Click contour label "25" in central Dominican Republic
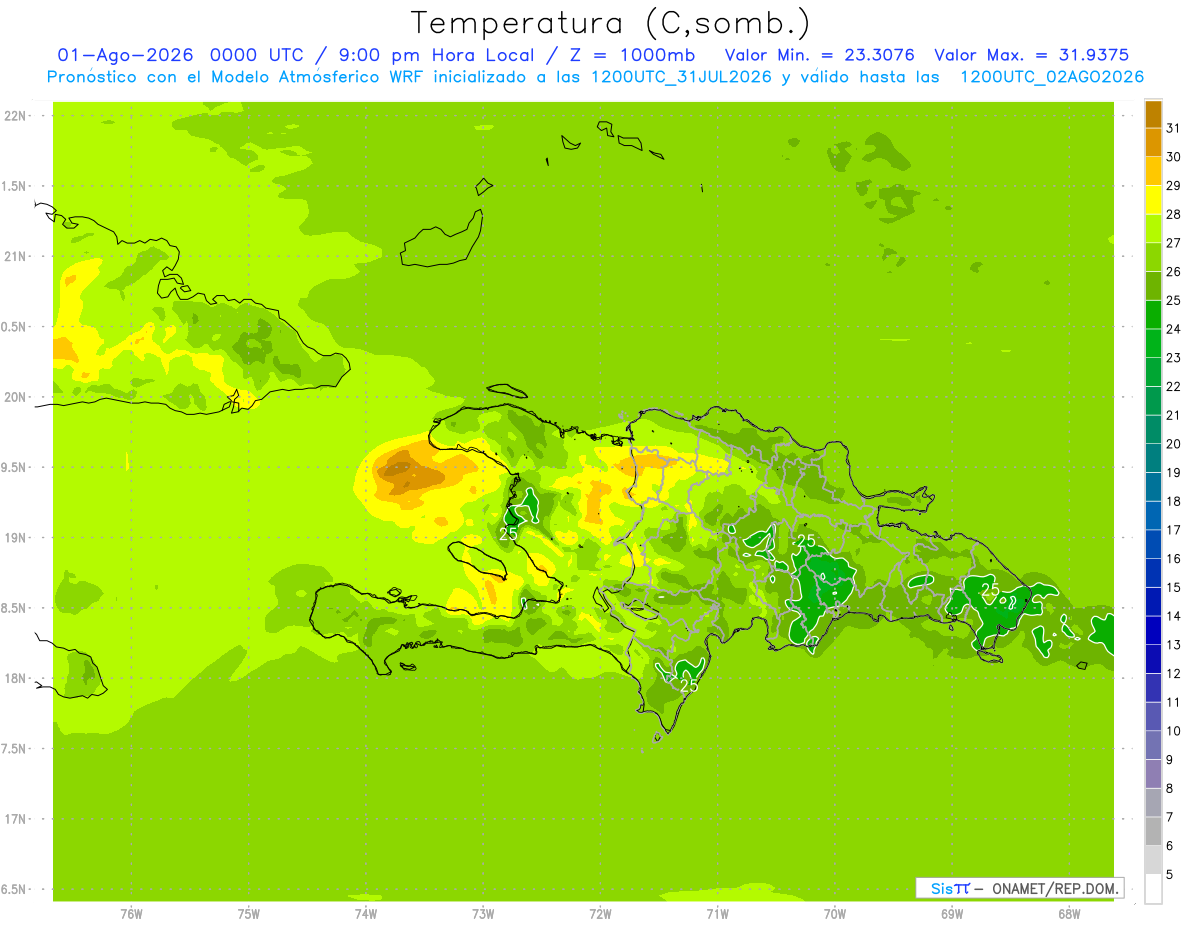 806,542
